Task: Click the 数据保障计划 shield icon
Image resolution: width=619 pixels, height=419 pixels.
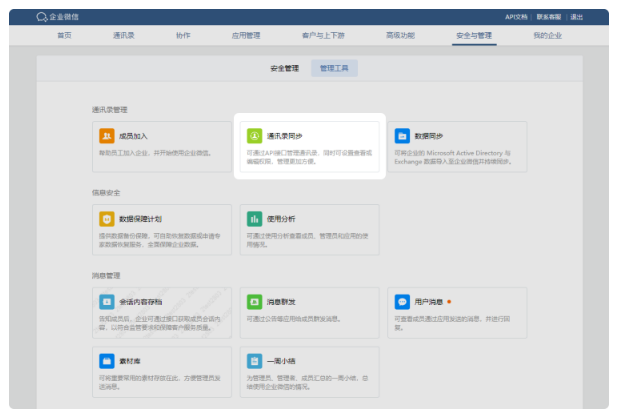Action: (106, 218)
